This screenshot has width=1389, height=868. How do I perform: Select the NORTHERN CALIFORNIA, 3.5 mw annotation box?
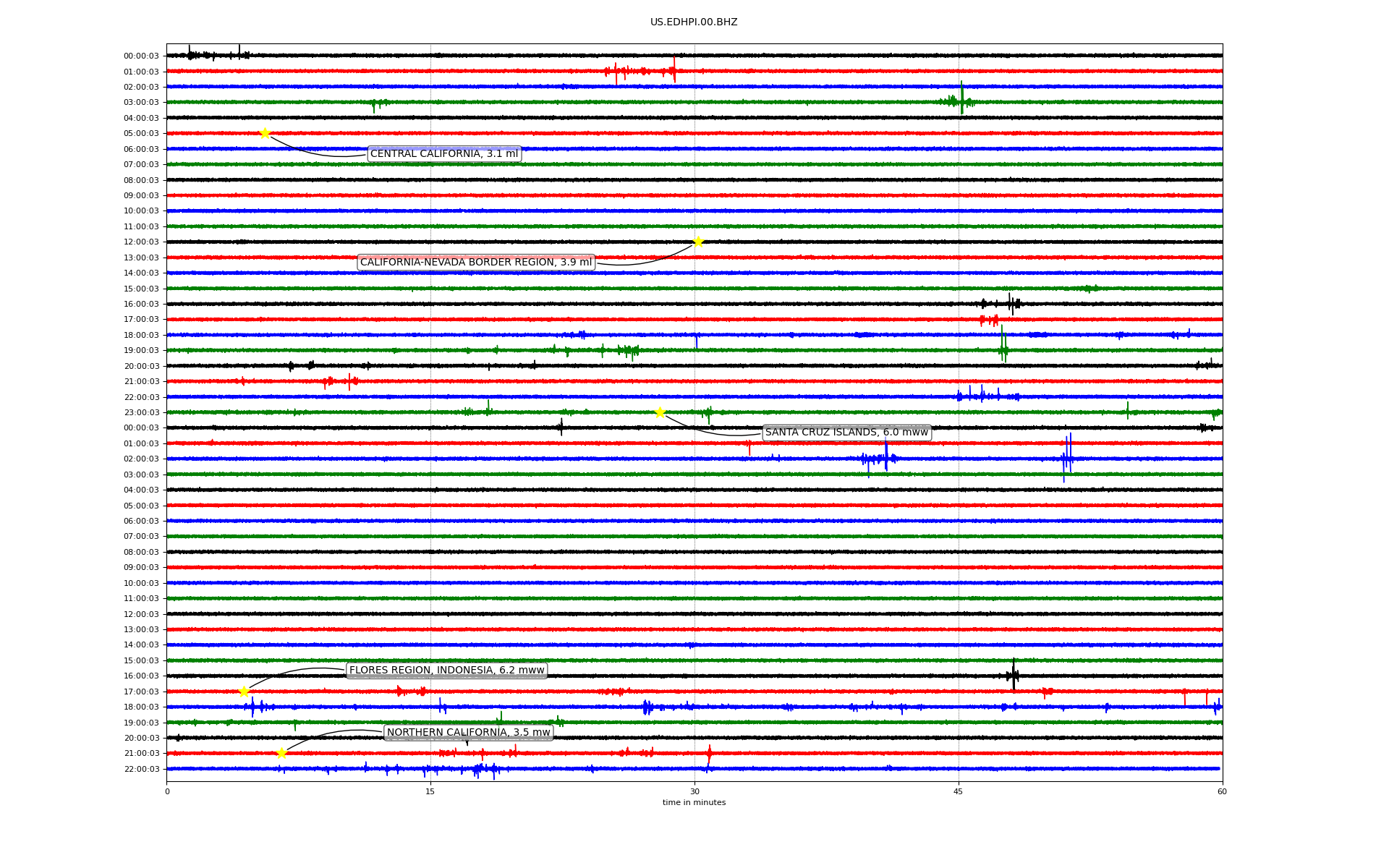click(468, 733)
